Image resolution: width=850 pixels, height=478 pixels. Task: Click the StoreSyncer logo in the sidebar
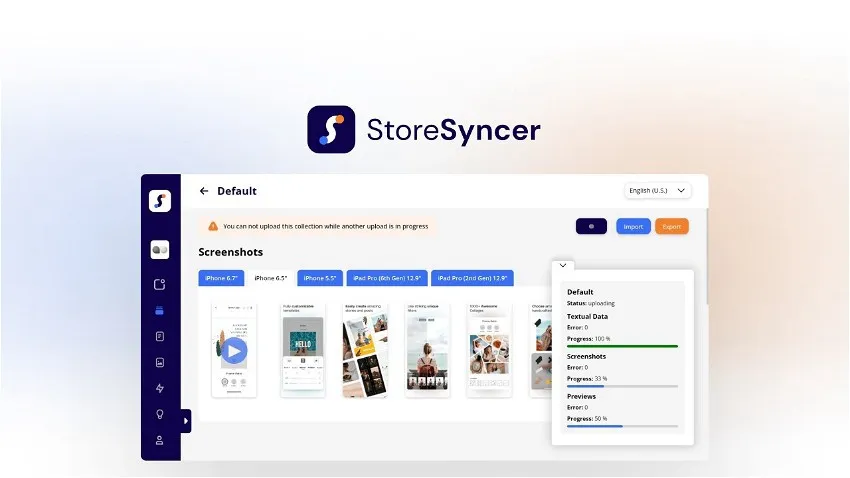click(x=160, y=201)
